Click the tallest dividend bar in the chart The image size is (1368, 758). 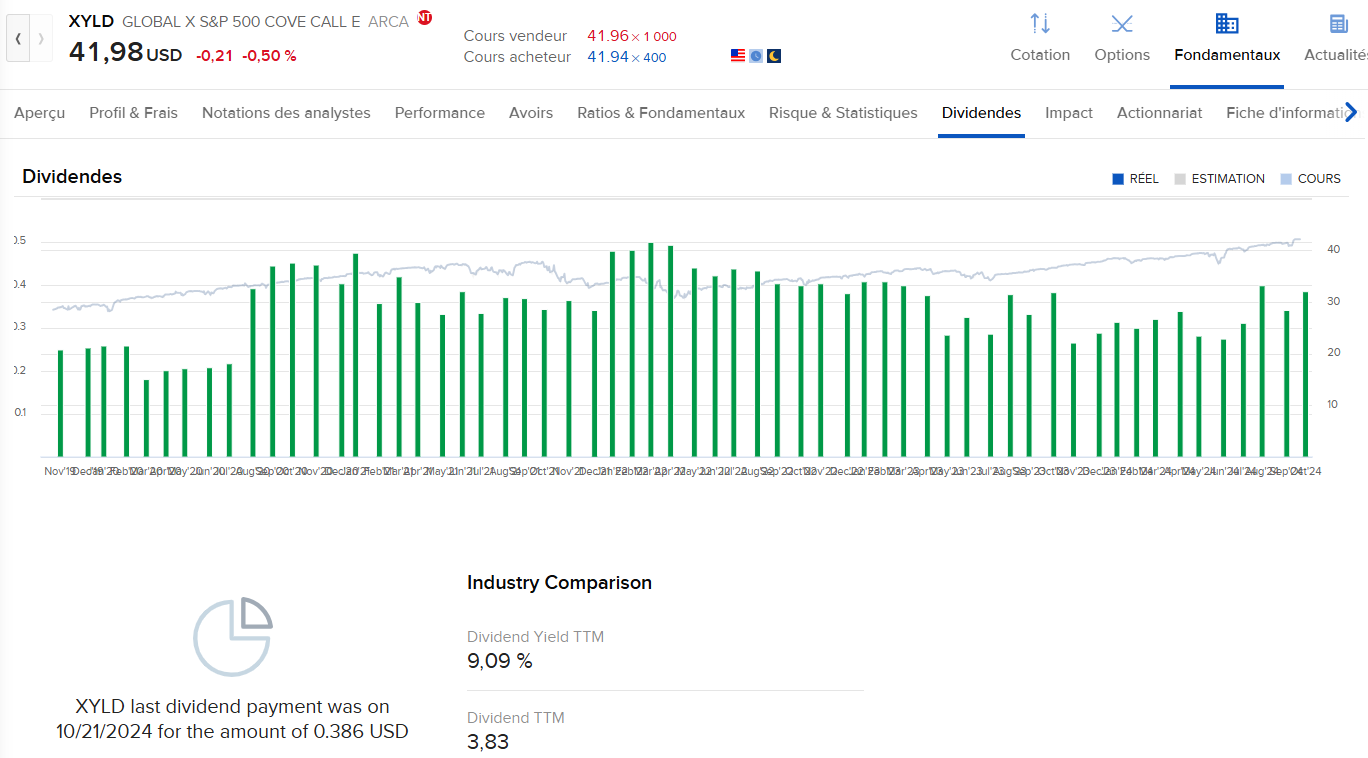[651, 350]
